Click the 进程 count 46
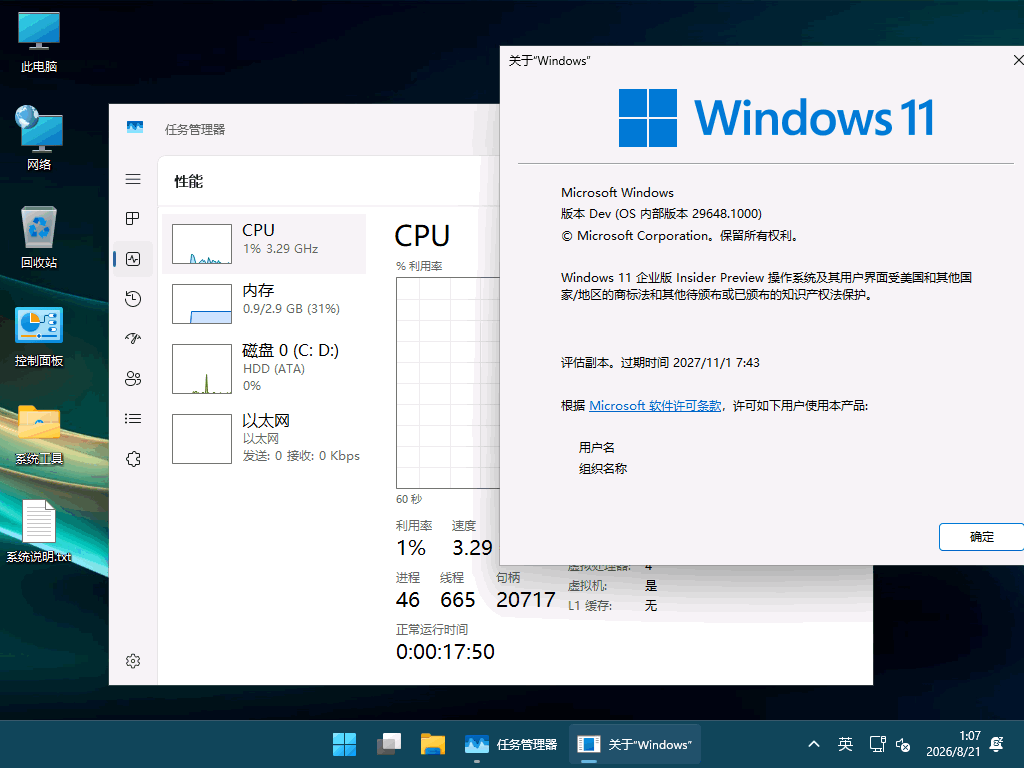Screen dimensions: 1024x768 [x=408, y=600]
